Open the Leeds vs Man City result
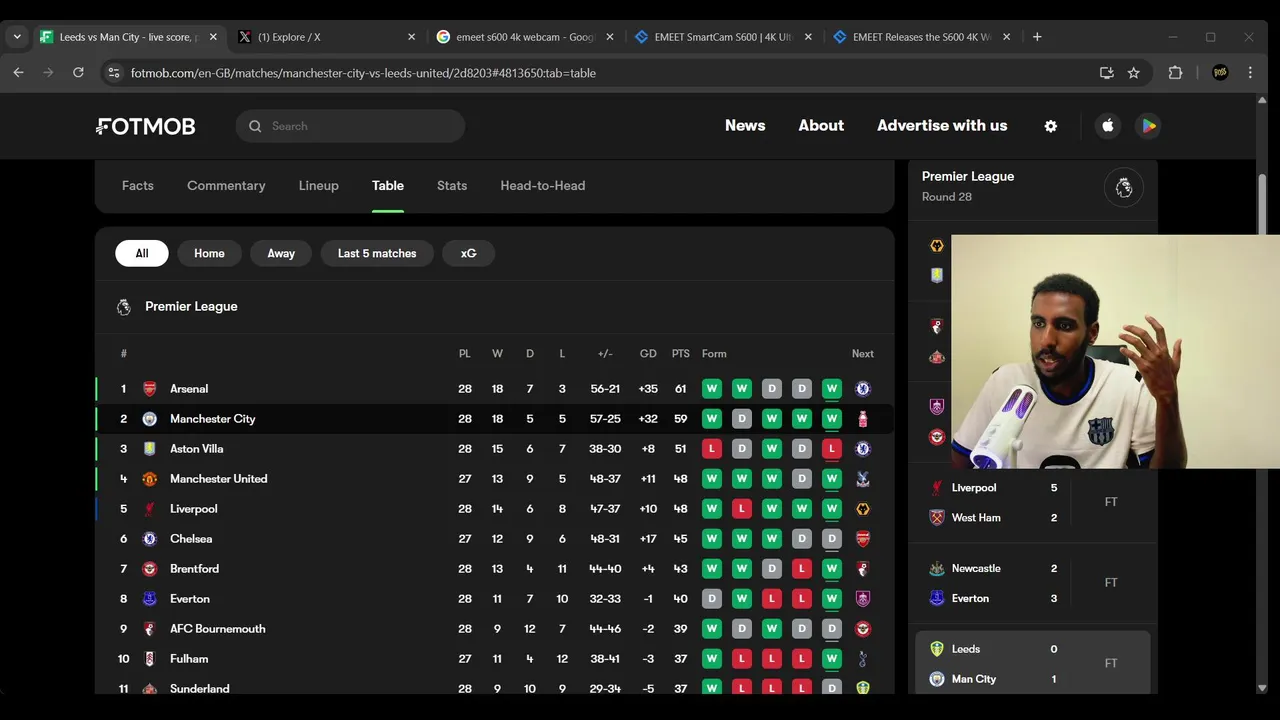The height and width of the screenshot is (720, 1280). [x=1033, y=664]
